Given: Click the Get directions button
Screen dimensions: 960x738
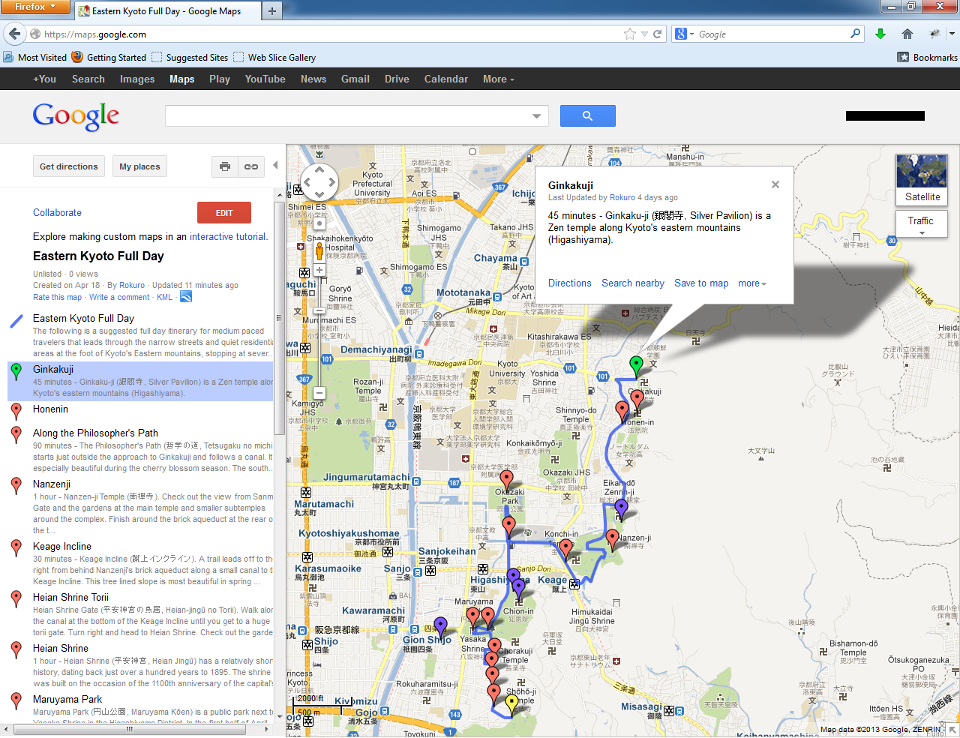Looking at the screenshot, I should [x=69, y=167].
